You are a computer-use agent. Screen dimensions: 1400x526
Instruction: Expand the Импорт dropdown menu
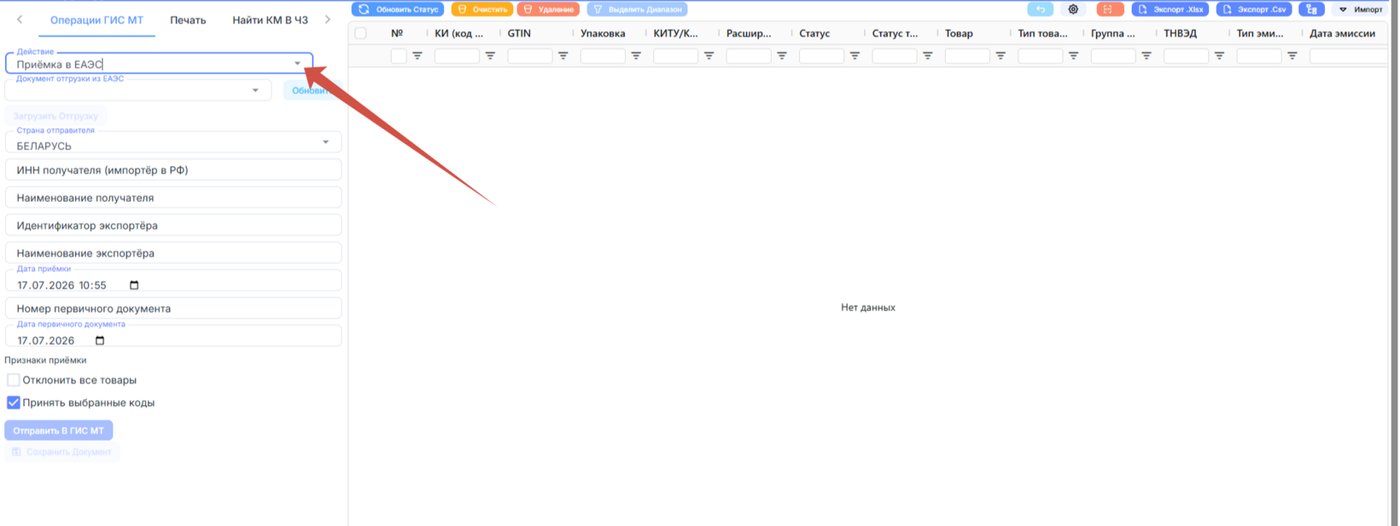coord(1362,9)
